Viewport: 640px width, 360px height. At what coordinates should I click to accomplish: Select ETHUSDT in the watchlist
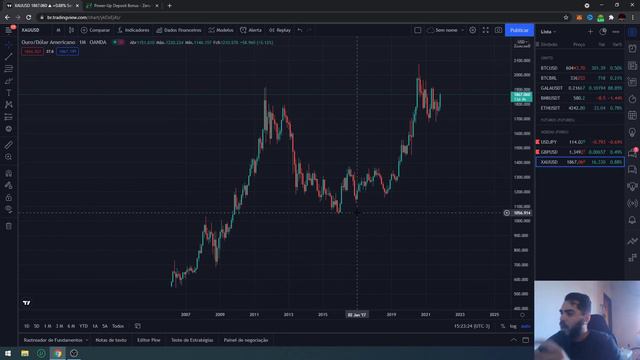click(x=580, y=108)
